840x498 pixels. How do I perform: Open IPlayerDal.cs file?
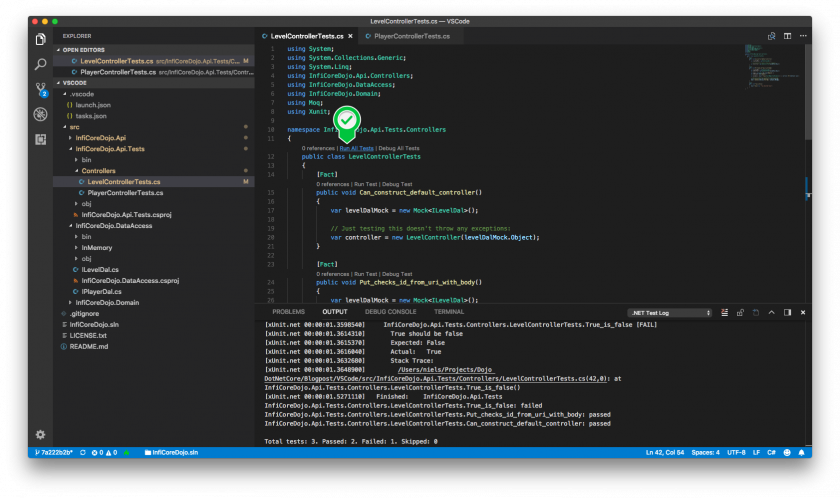tap(153, 292)
